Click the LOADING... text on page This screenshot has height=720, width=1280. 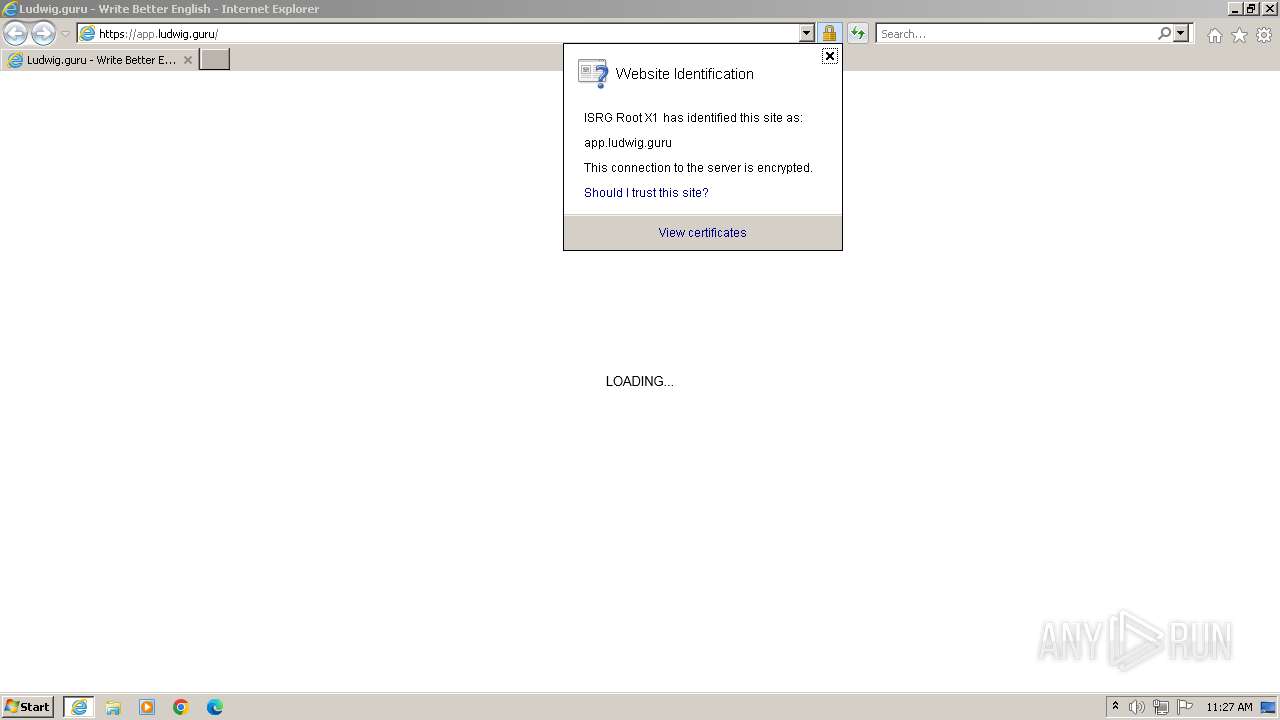[x=640, y=381]
